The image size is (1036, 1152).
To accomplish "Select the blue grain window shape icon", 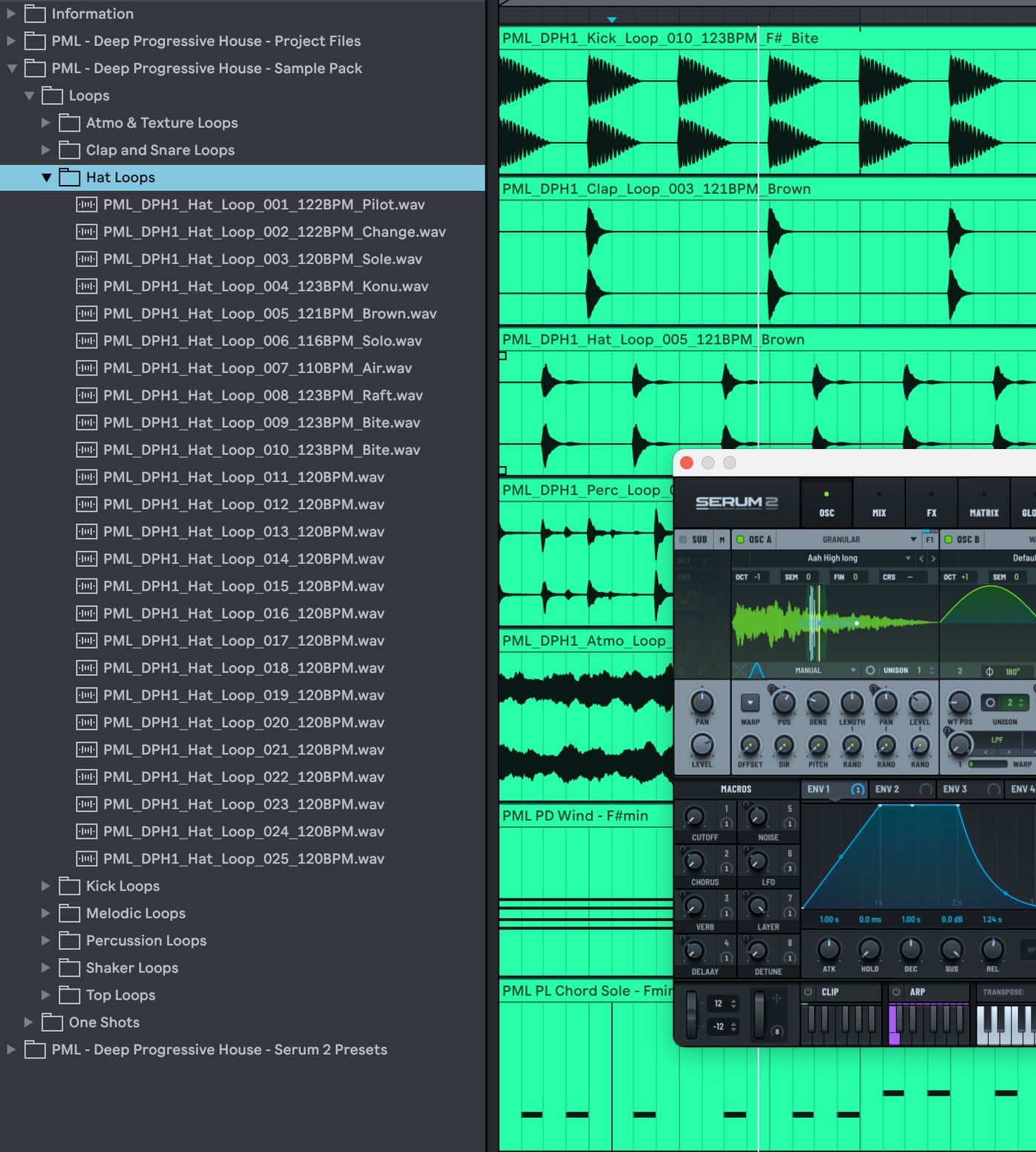I will [756, 670].
